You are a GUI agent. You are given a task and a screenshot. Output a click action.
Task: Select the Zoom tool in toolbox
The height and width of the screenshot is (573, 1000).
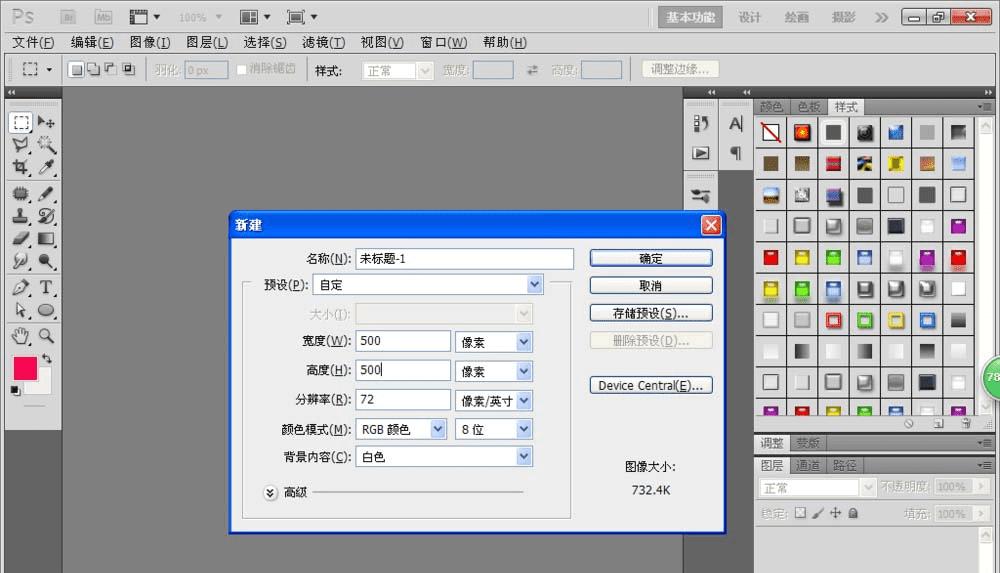pyautogui.click(x=46, y=336)
